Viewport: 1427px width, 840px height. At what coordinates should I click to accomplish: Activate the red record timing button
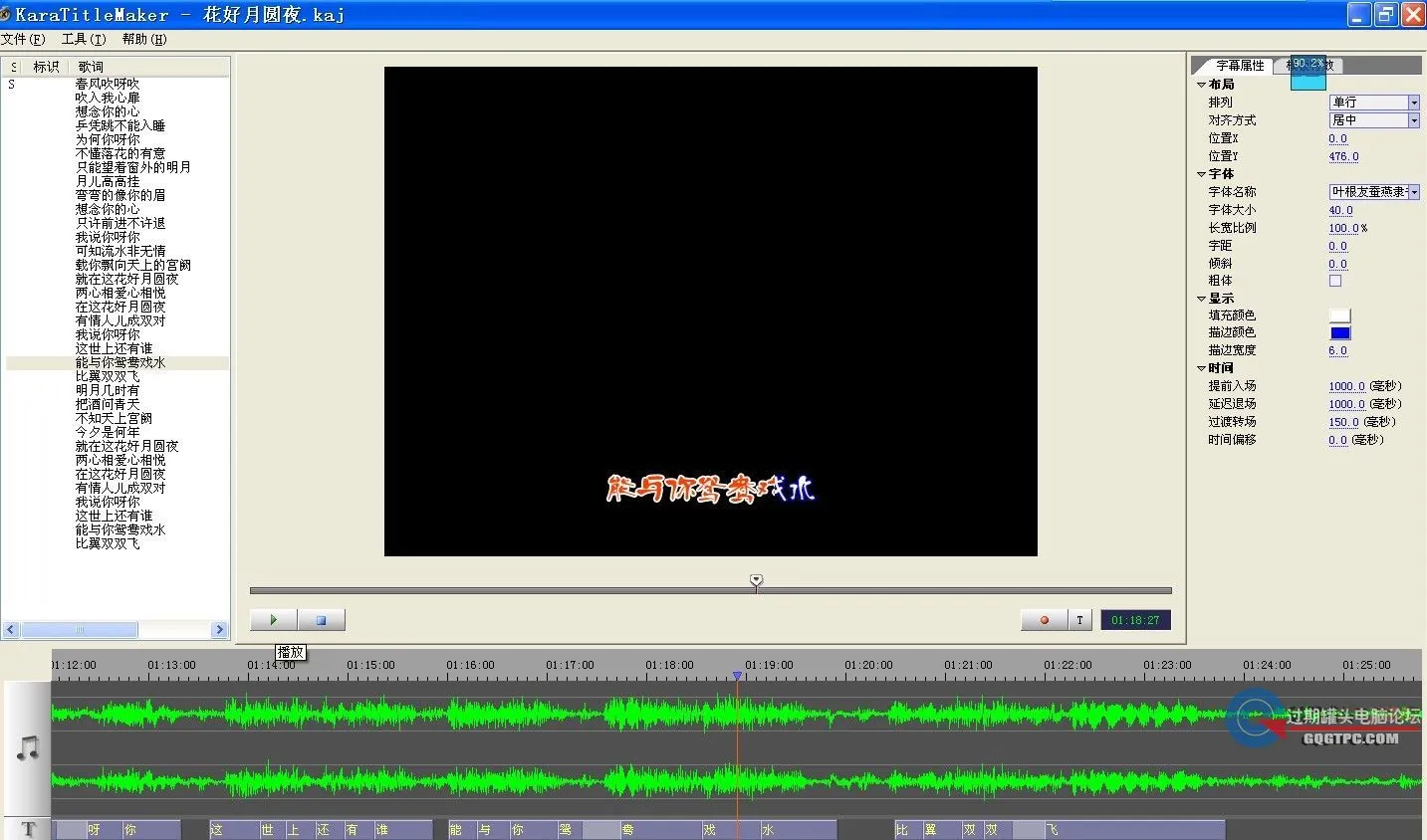[x=1043, y=619]
